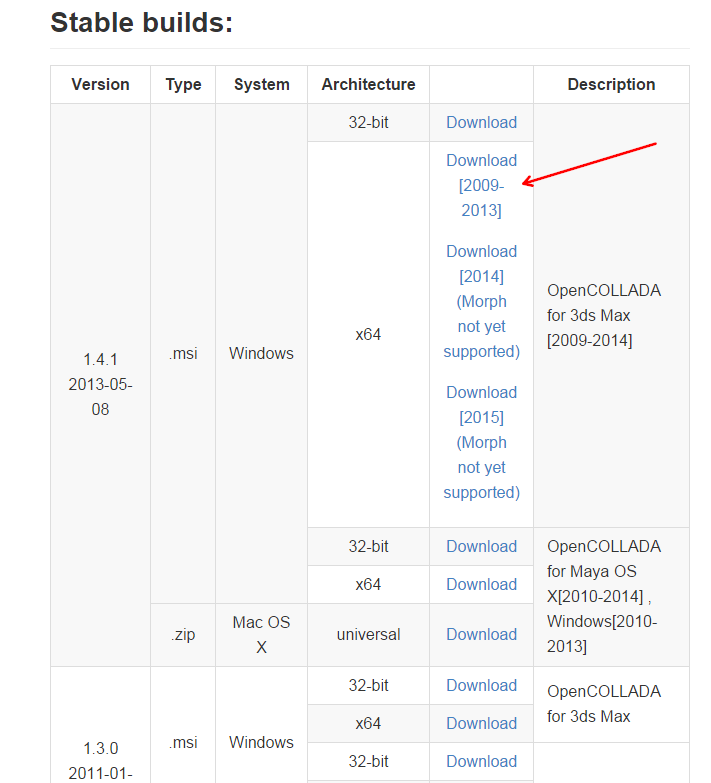Image resolution: width=711 pixels, height=783 pixels.
Task: Click the Download [2014] Morph not supported link
Action: (x=481, y=301)
